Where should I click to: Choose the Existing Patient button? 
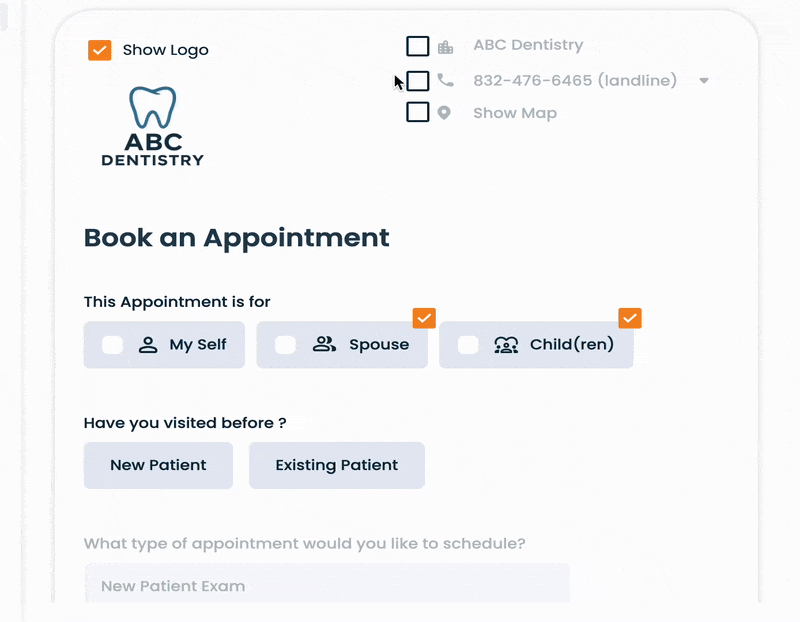click(x=337, y=465)
